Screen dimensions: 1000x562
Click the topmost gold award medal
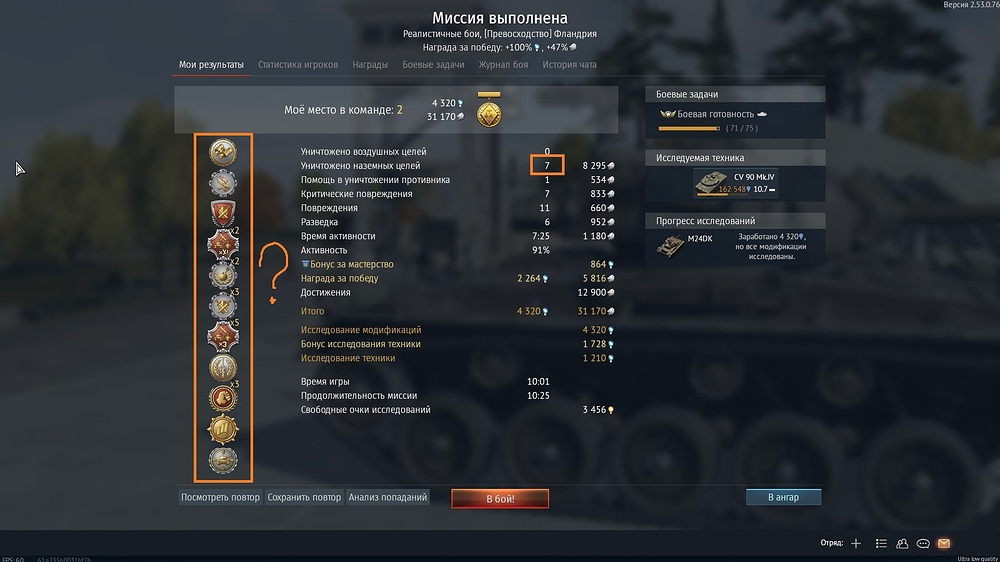(223, 152)
